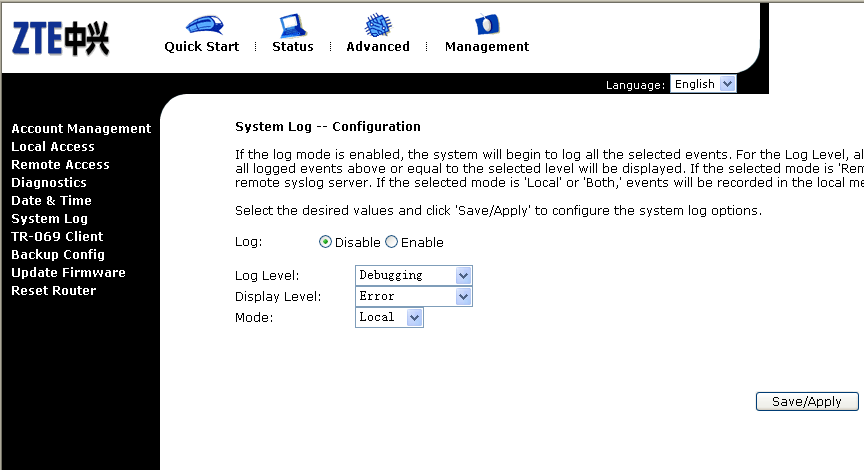Select the Enable log radio button
The height and width of the screenshot is (470, 864).
tap(391, 242)
